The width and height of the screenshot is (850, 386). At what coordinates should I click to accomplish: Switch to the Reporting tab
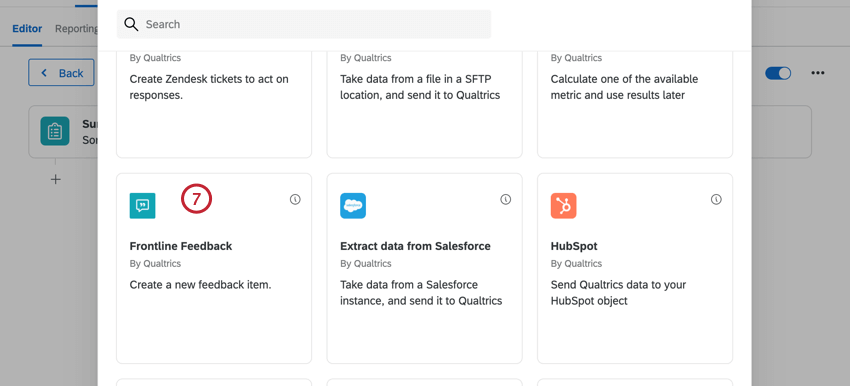pos(76,29)
